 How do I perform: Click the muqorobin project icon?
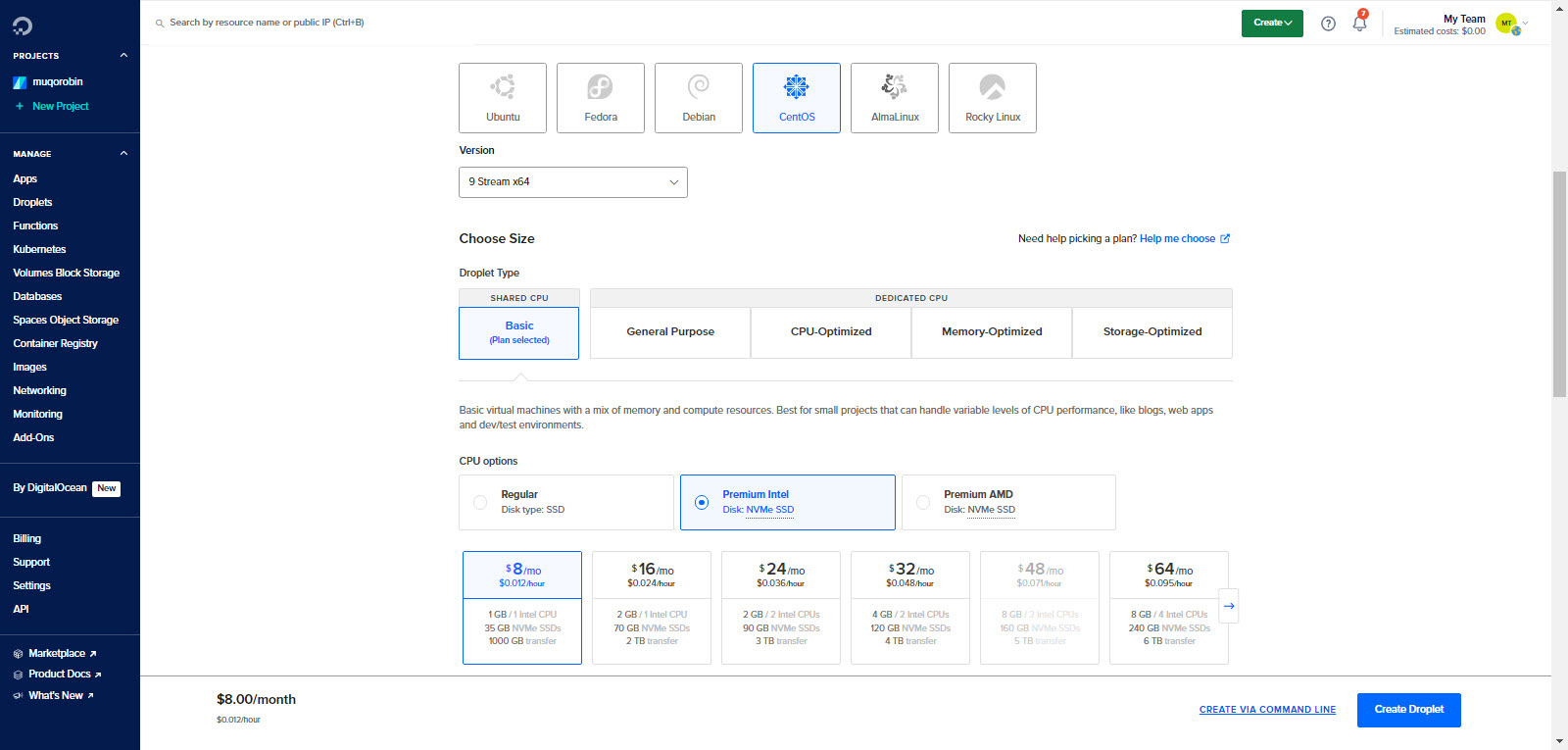click(x=20, y=82)
